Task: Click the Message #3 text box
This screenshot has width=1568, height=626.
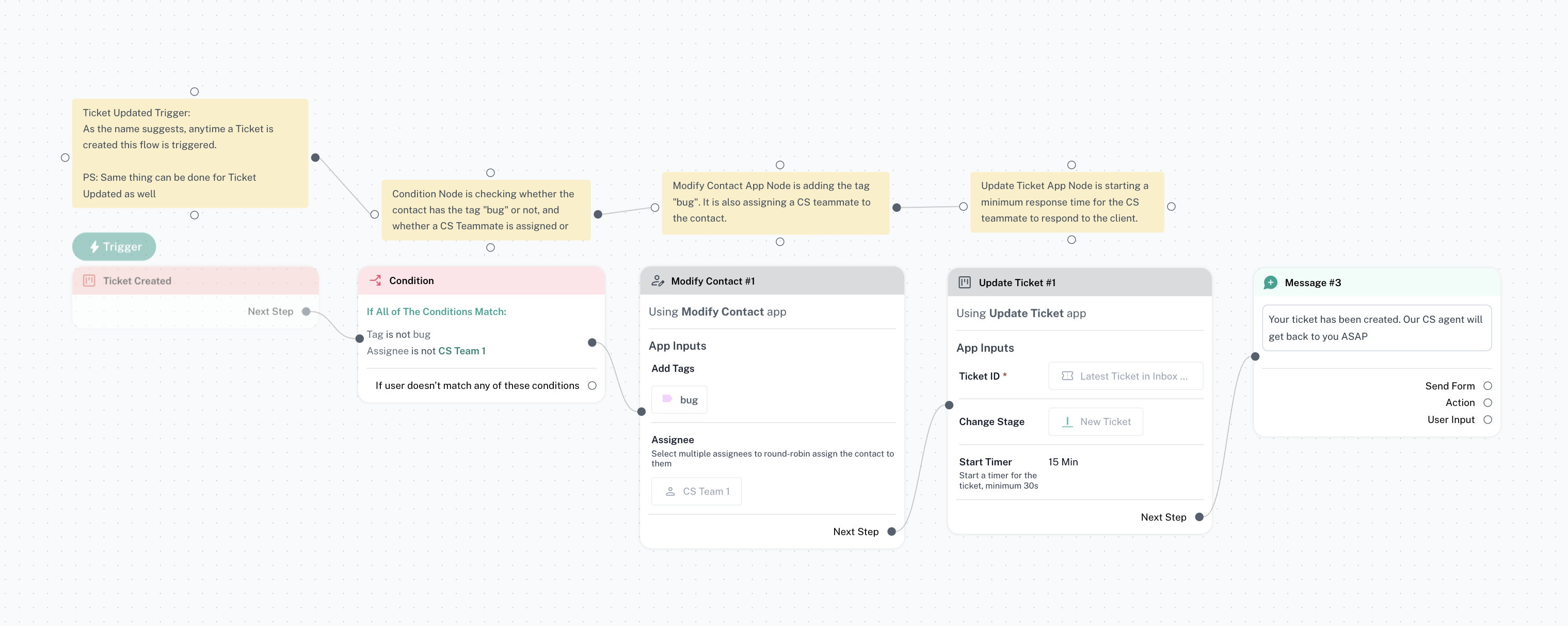Action: click(x=1377, y=327)
